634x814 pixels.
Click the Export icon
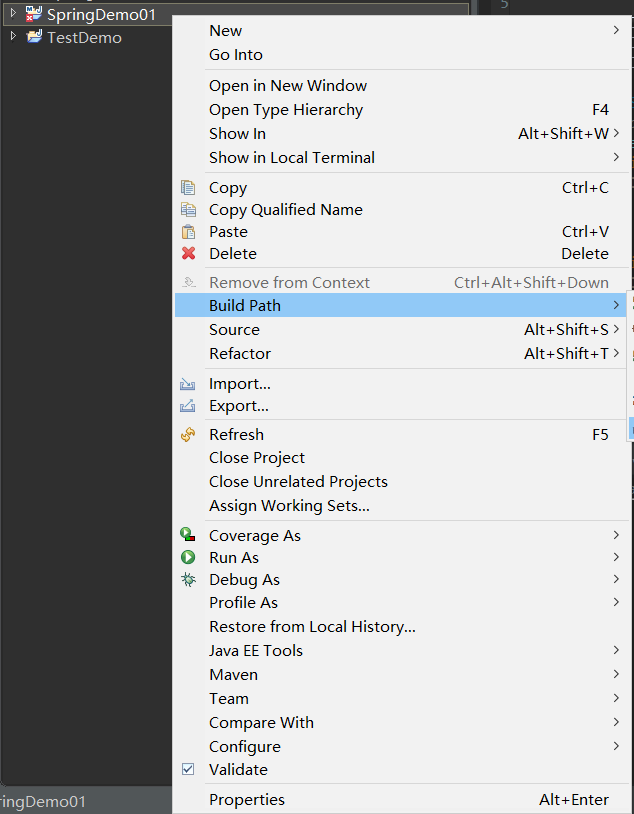coord(188,406)
